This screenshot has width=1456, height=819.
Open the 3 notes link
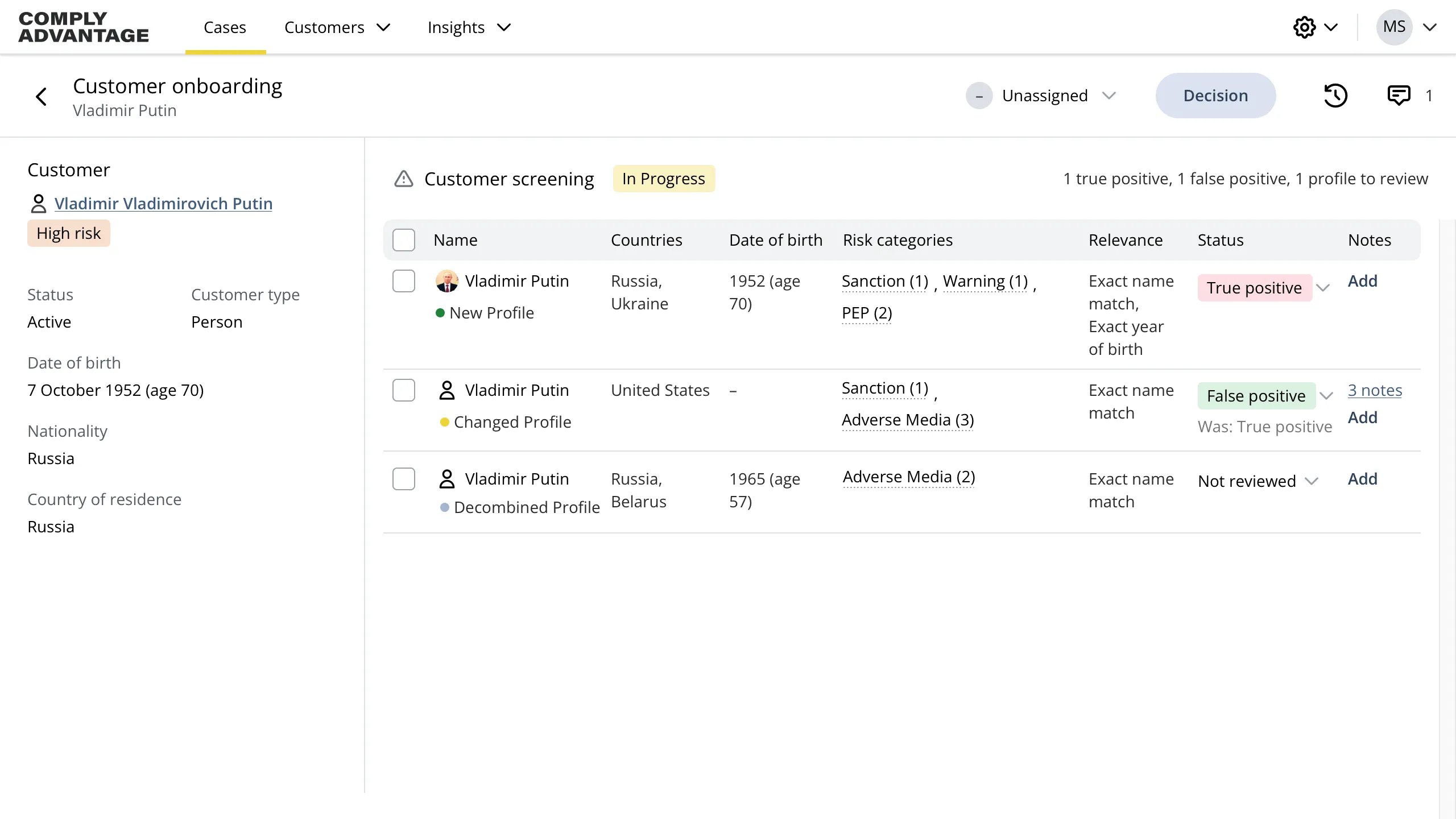(1376, 390)
